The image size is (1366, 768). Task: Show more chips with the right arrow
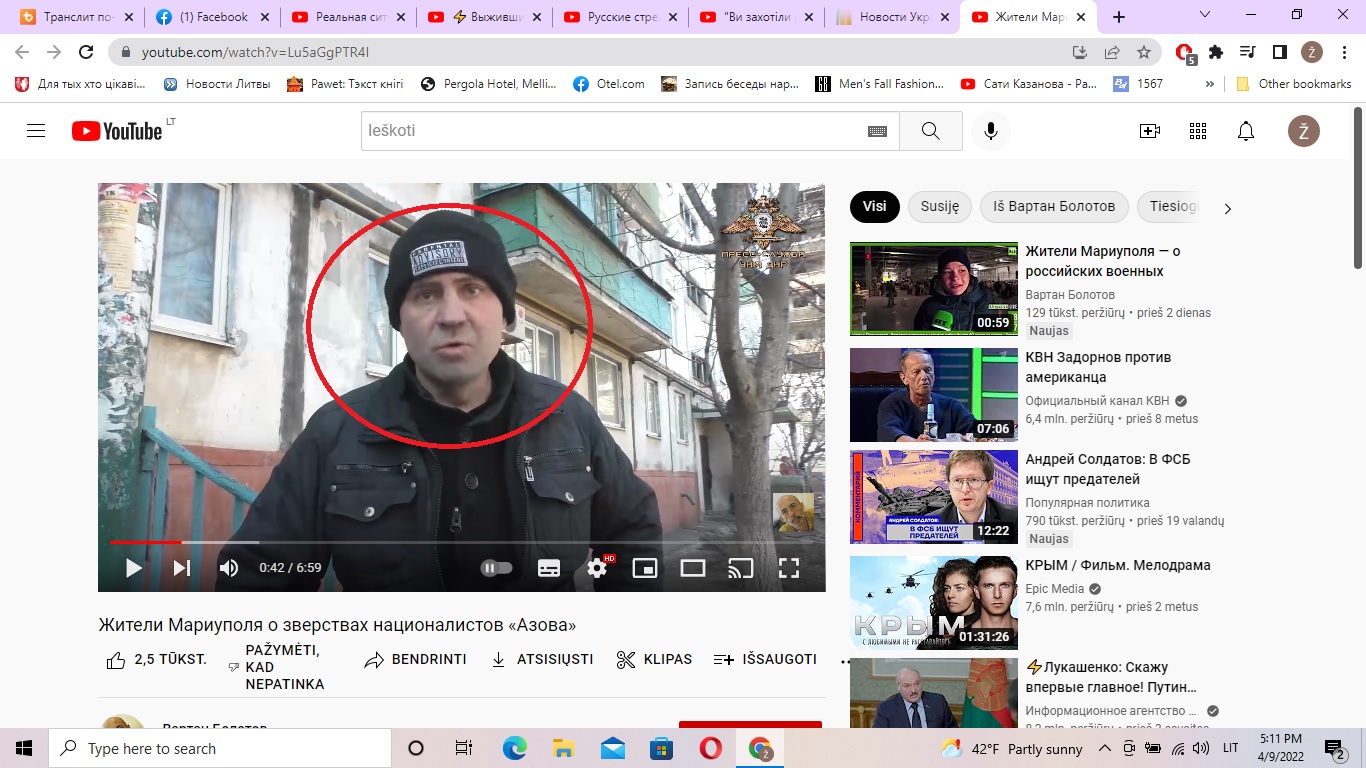(x=1228, y=208)
